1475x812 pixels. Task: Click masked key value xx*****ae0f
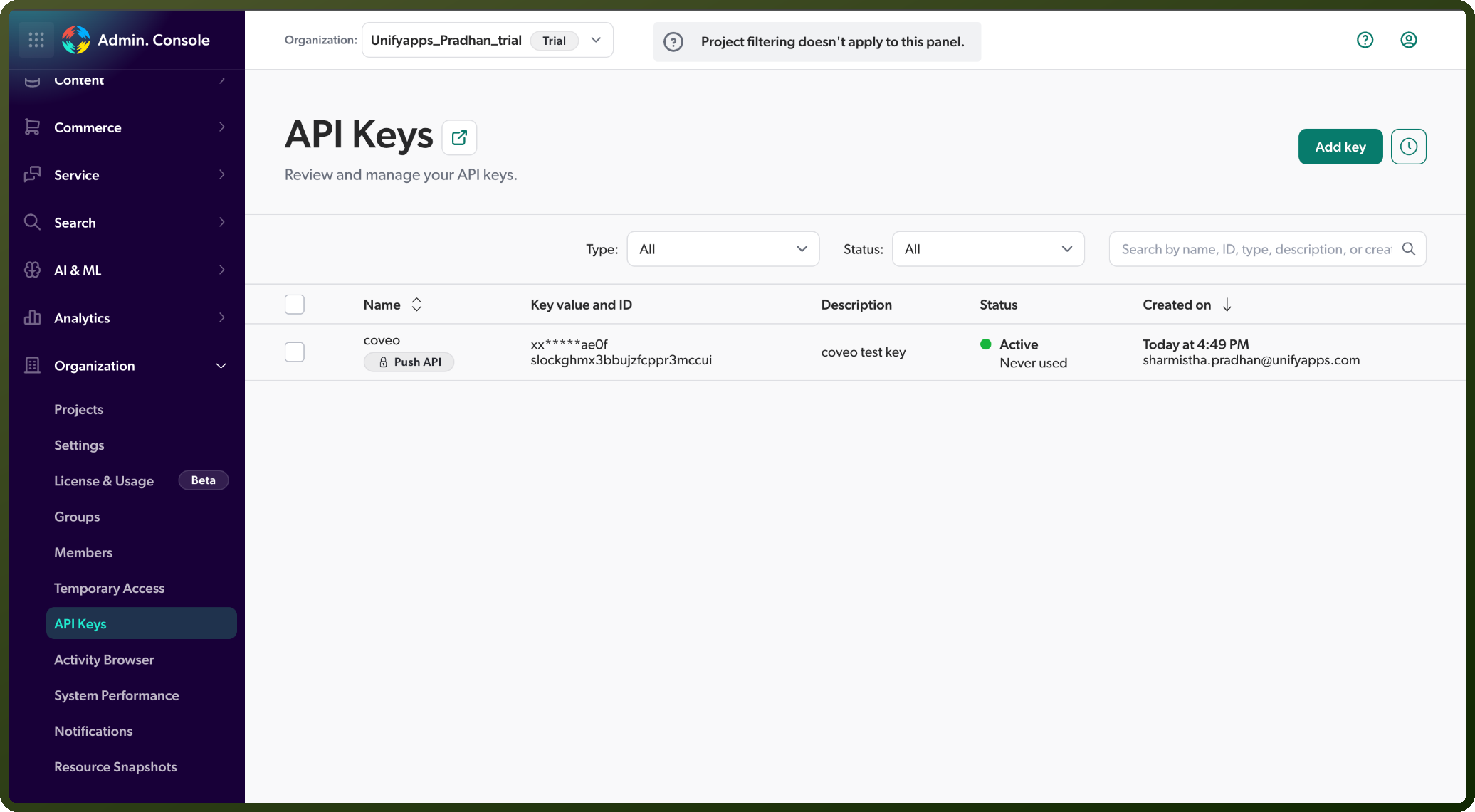[x=569, y=344]
